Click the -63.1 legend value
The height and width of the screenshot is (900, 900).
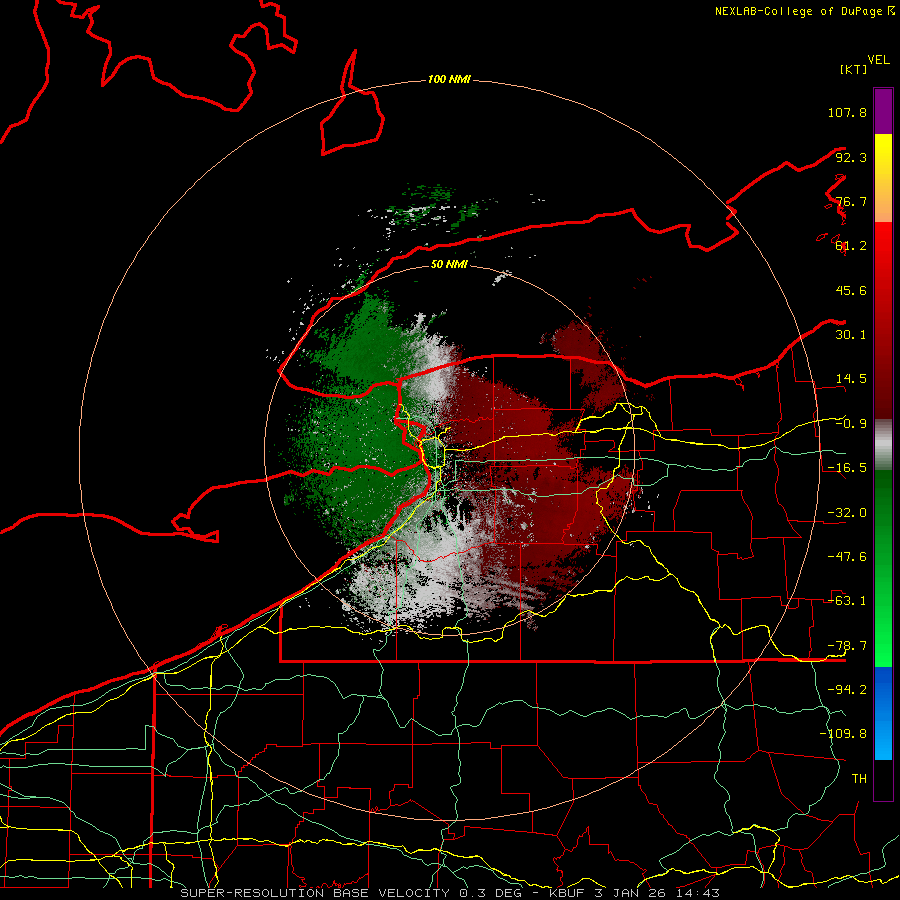tap(847, 601)
